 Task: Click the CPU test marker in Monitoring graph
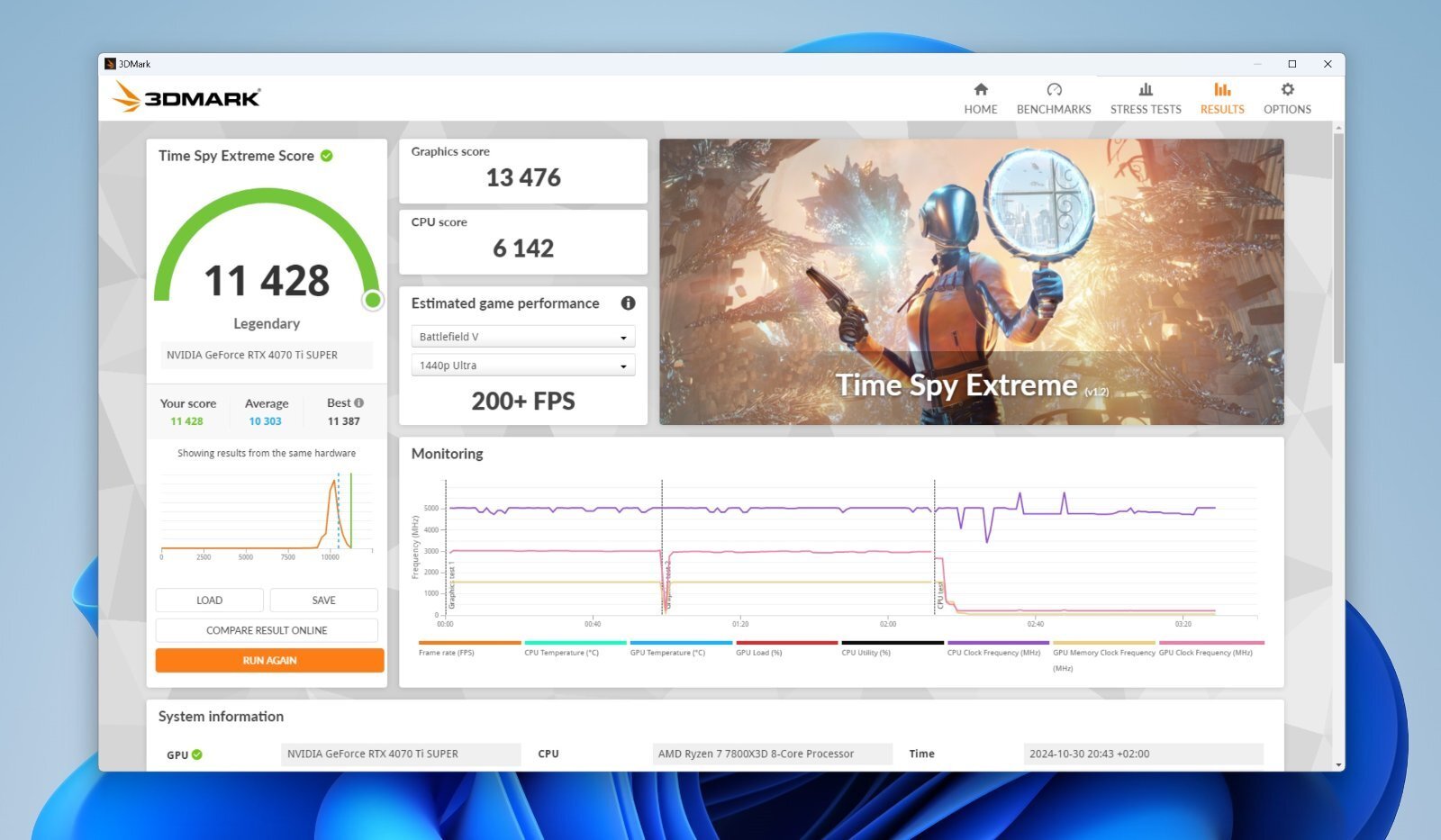coord(939,595)
